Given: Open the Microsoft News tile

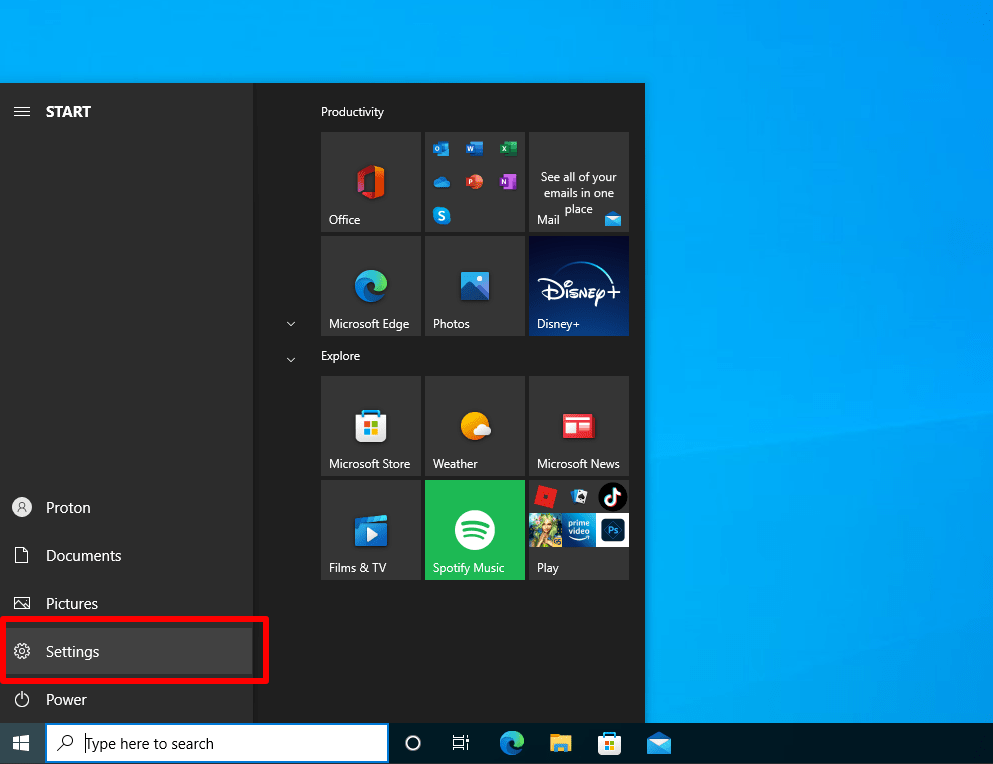Looking at the screenshot, I should tap(579, 426).
